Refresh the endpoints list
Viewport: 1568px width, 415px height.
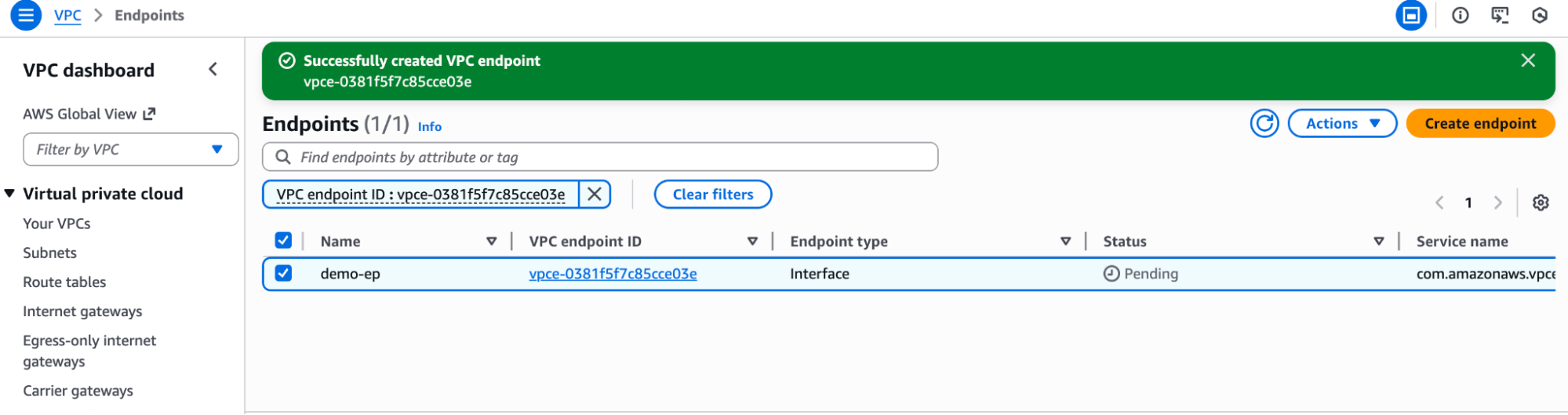[x=1264, y=123]
